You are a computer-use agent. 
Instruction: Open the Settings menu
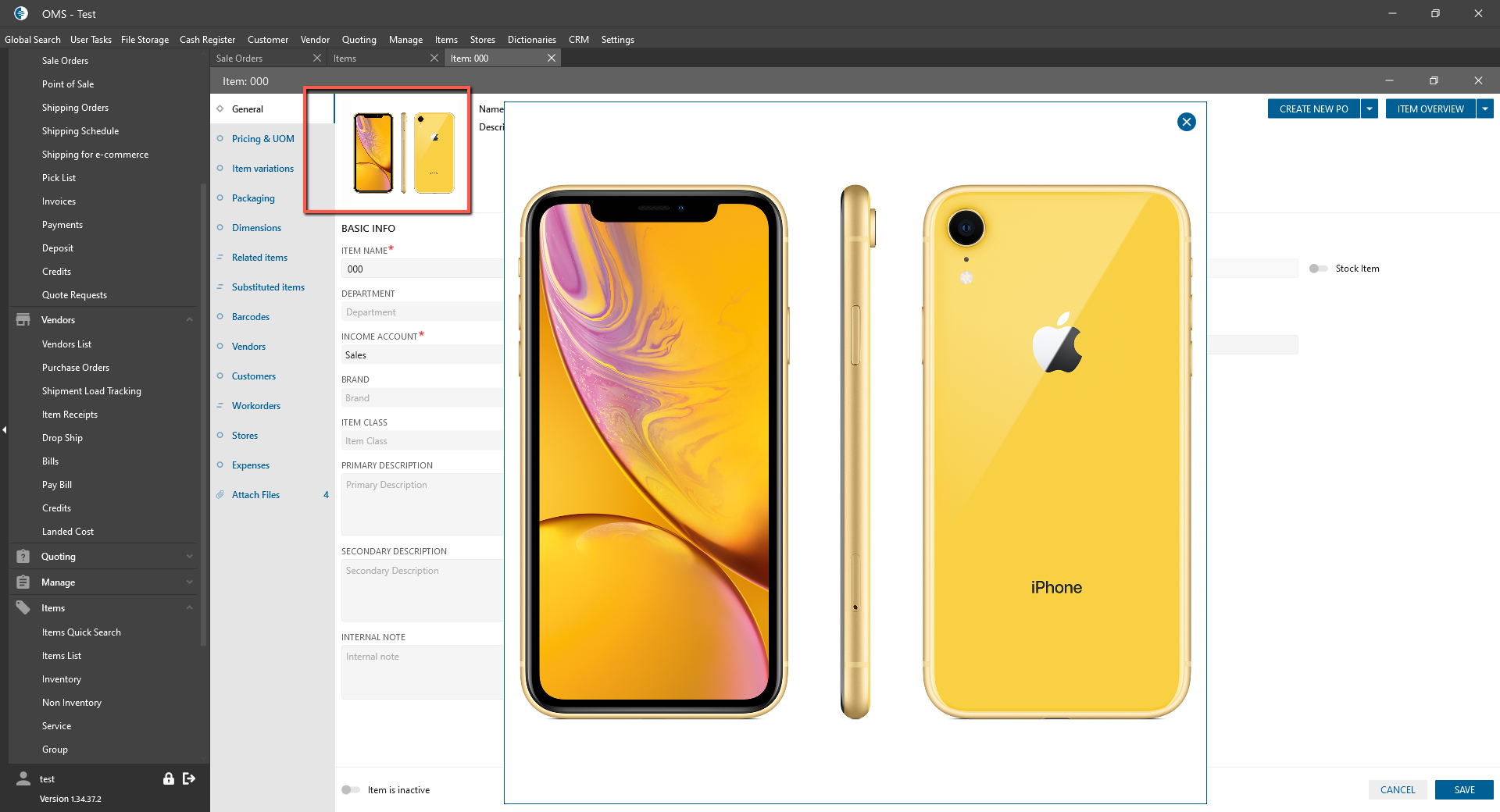618,39
